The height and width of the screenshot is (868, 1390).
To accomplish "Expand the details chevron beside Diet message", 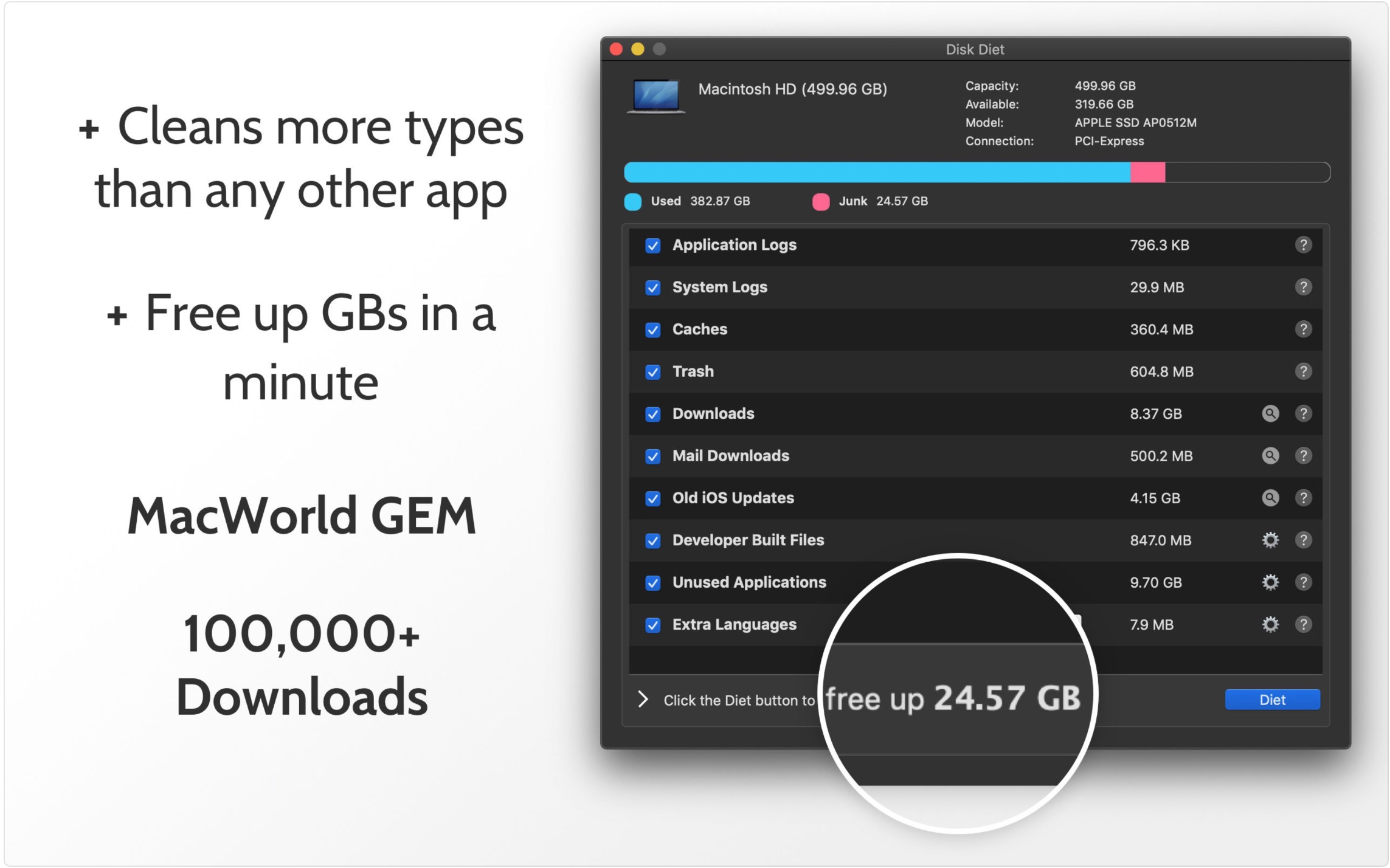I will (643, 699).
